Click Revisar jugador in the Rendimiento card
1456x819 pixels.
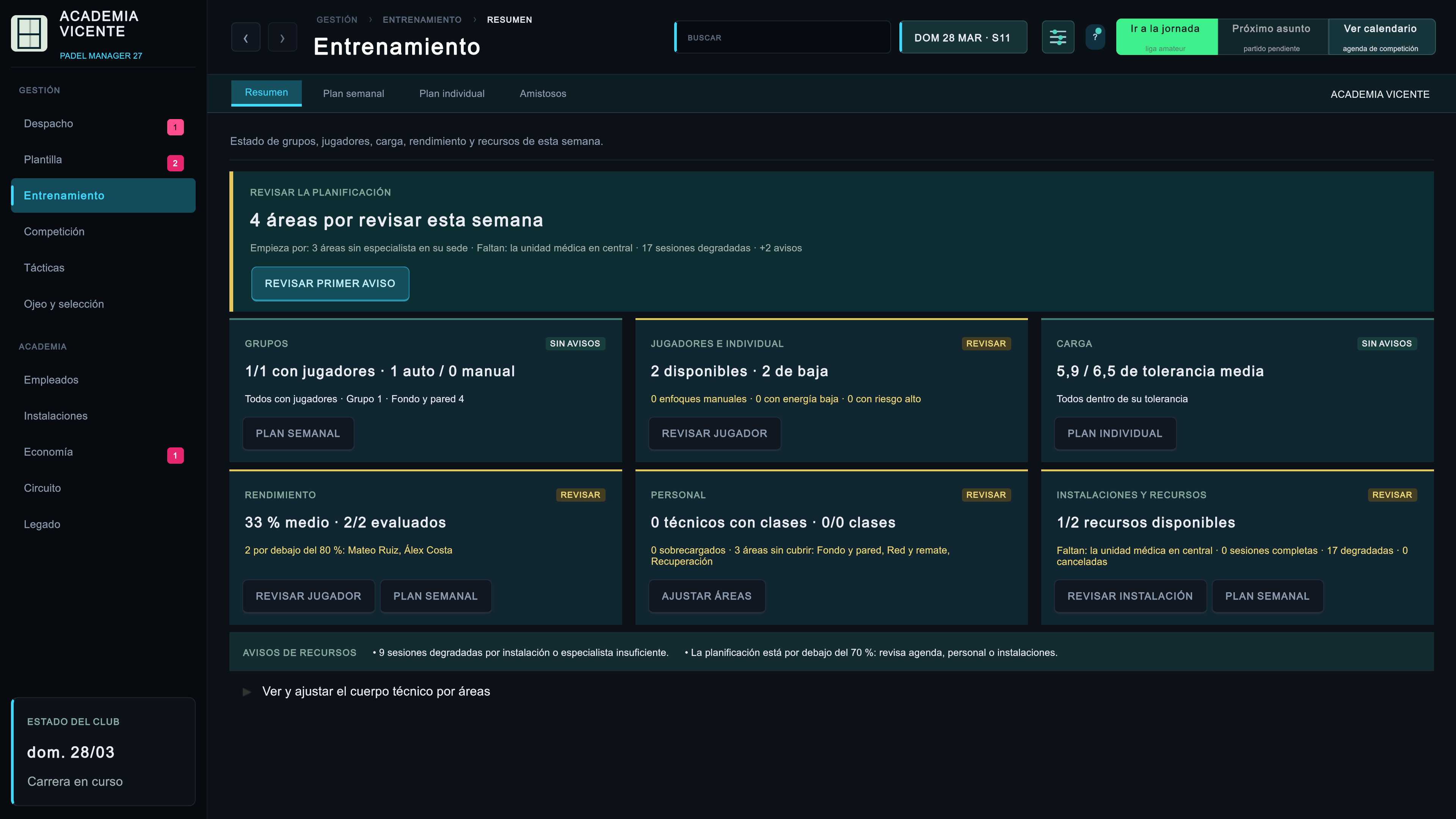point(309,596)
